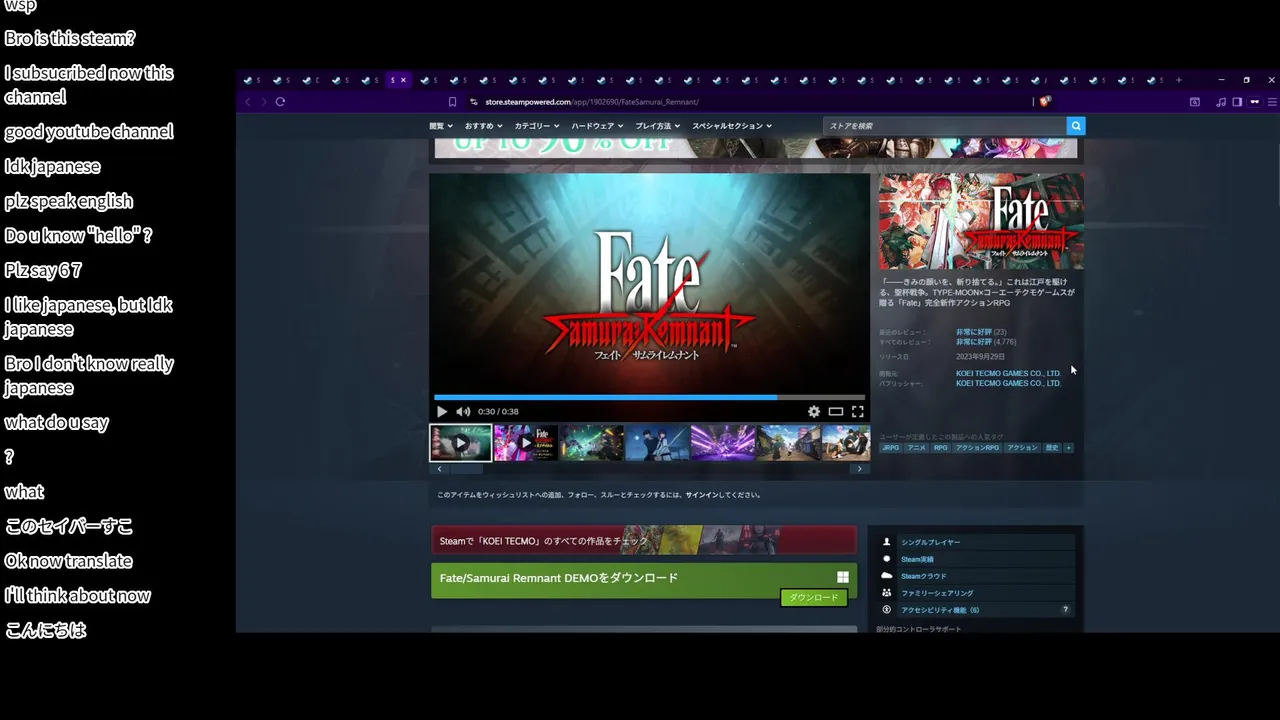Reload the page in the browser
Image resolution: width=1280 pixels, height=720 pixels.
(x=280, y=101)
